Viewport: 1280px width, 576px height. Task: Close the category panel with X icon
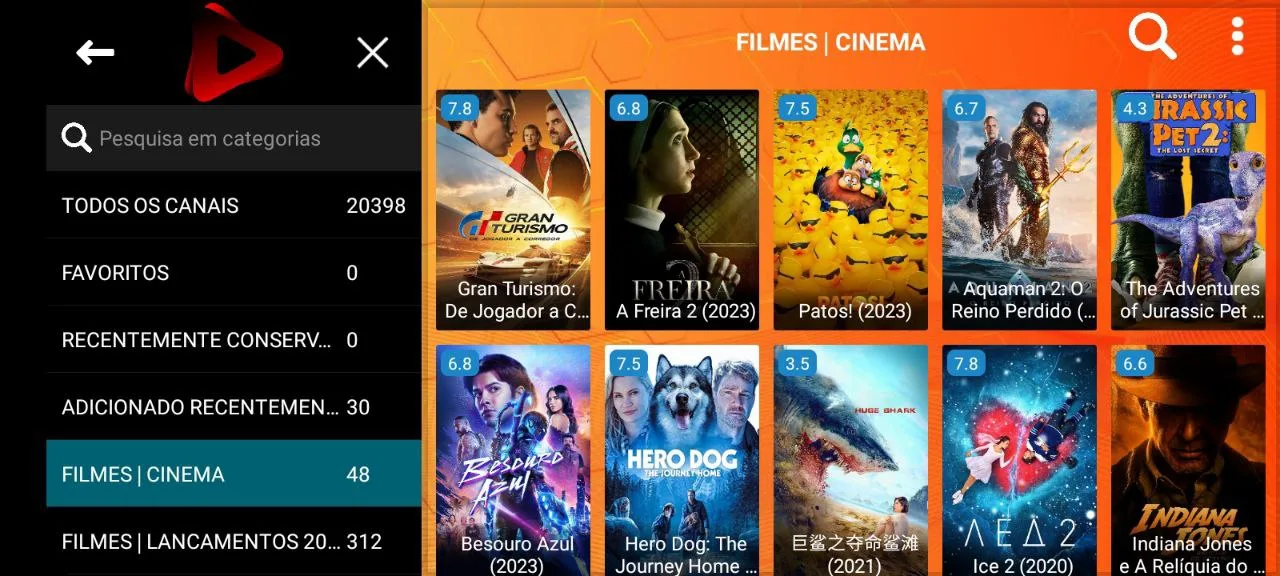pos(373,53)
